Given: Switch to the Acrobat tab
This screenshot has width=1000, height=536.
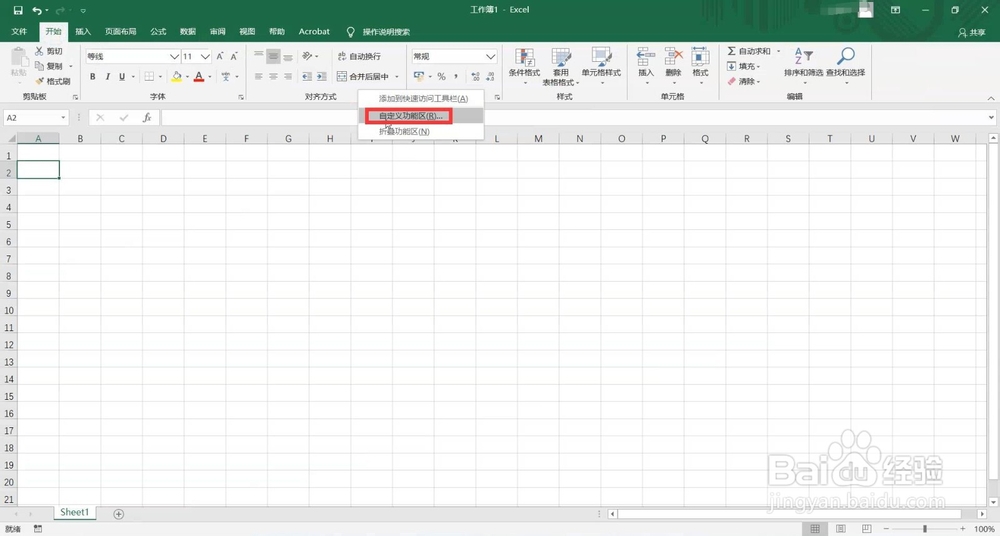Looking at the screenshot, I should pyautogui.click(x=314, y=31).
